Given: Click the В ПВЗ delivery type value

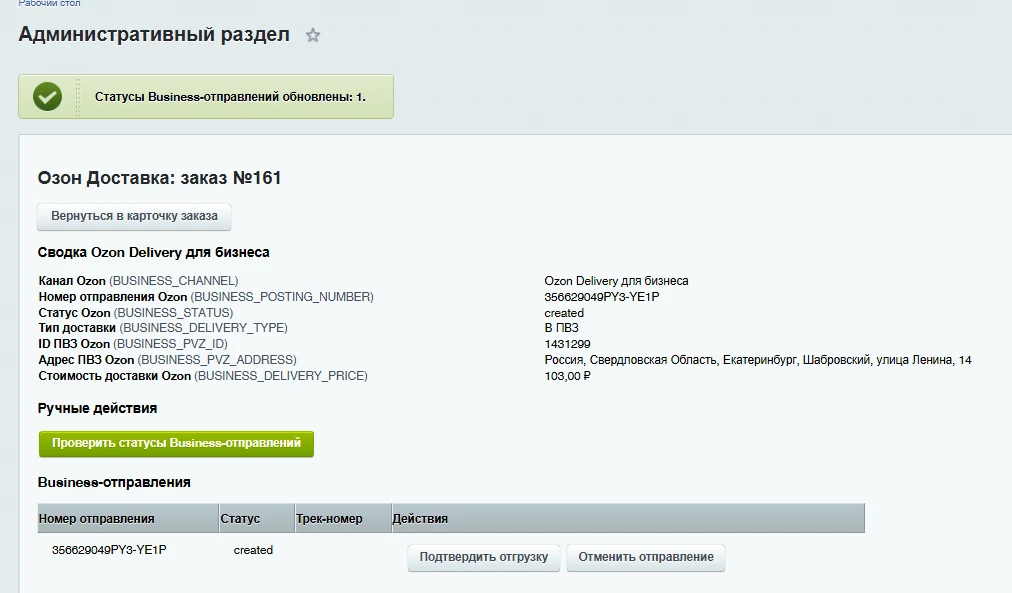Looking at the screenshot, I should pyautogui.click(x=562, y=328).
